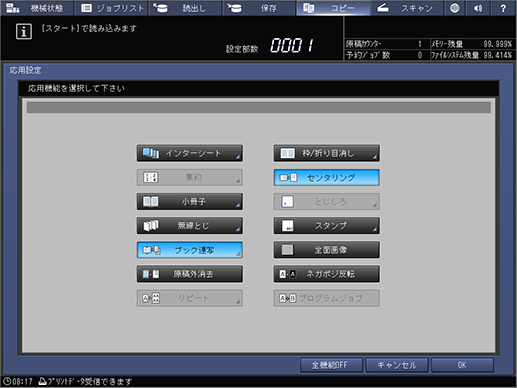Image resolution: width=517 pixels, height=388 pixels.
Task: Click the ファイルシステム残量 99.414% readout
Action: 471,55
